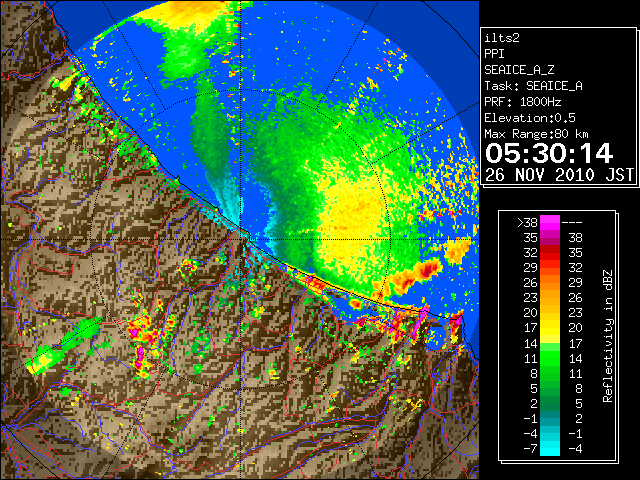Click the '---' legend label at top
Viewport: 640px width, 480px height.
tap(572, 223)
